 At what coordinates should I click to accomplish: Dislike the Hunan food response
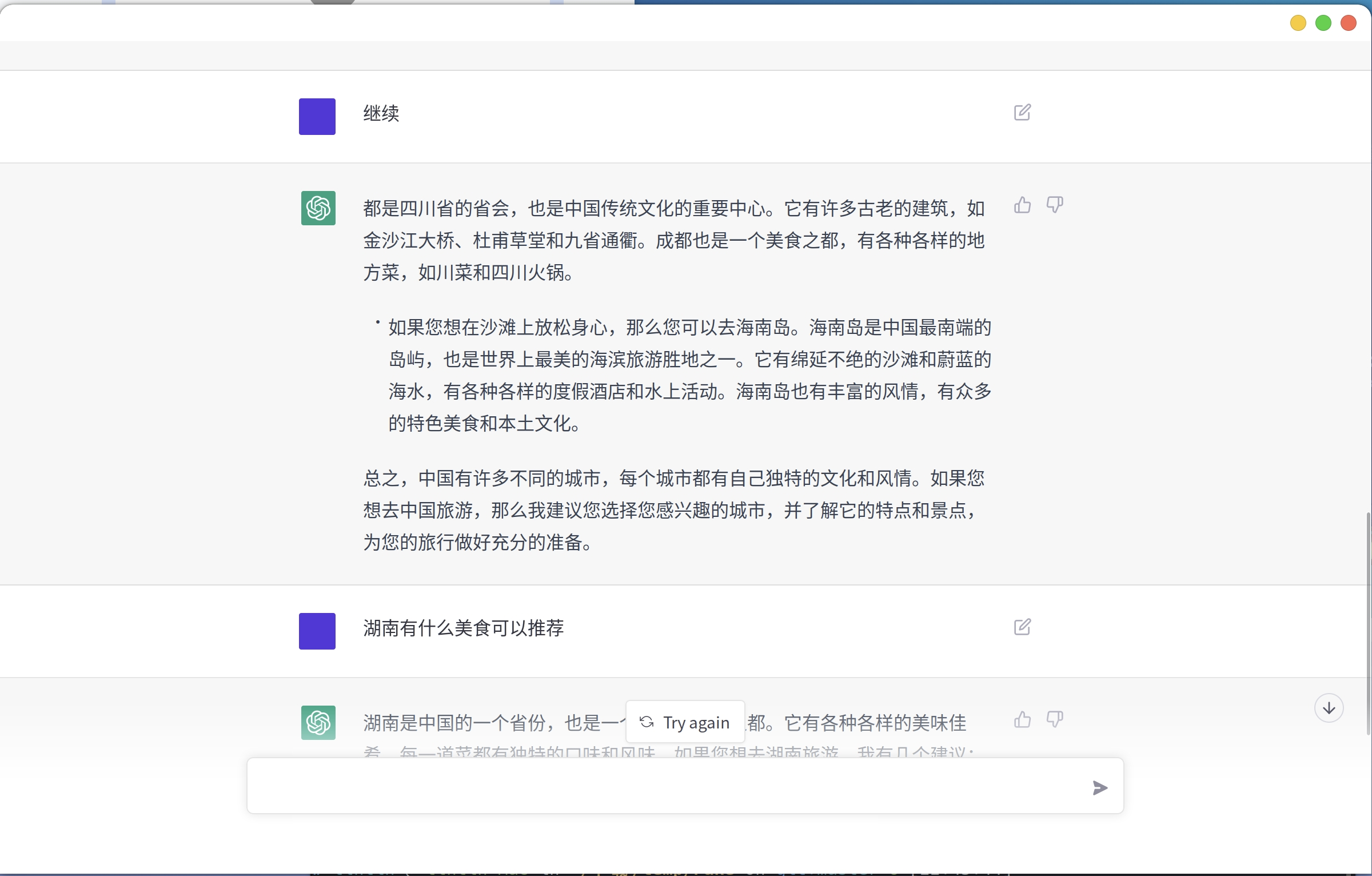(1055, 719)
